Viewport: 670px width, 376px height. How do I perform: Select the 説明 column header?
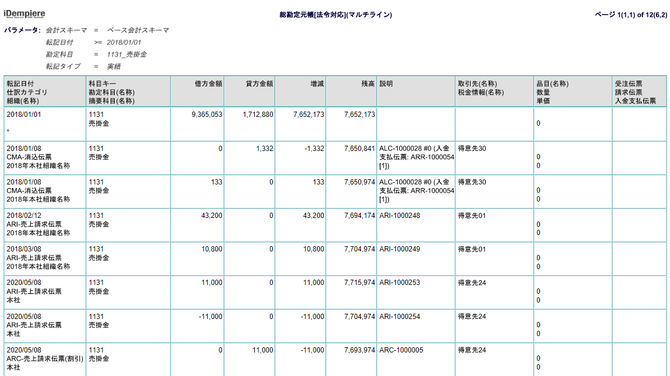tap(386, 84)
